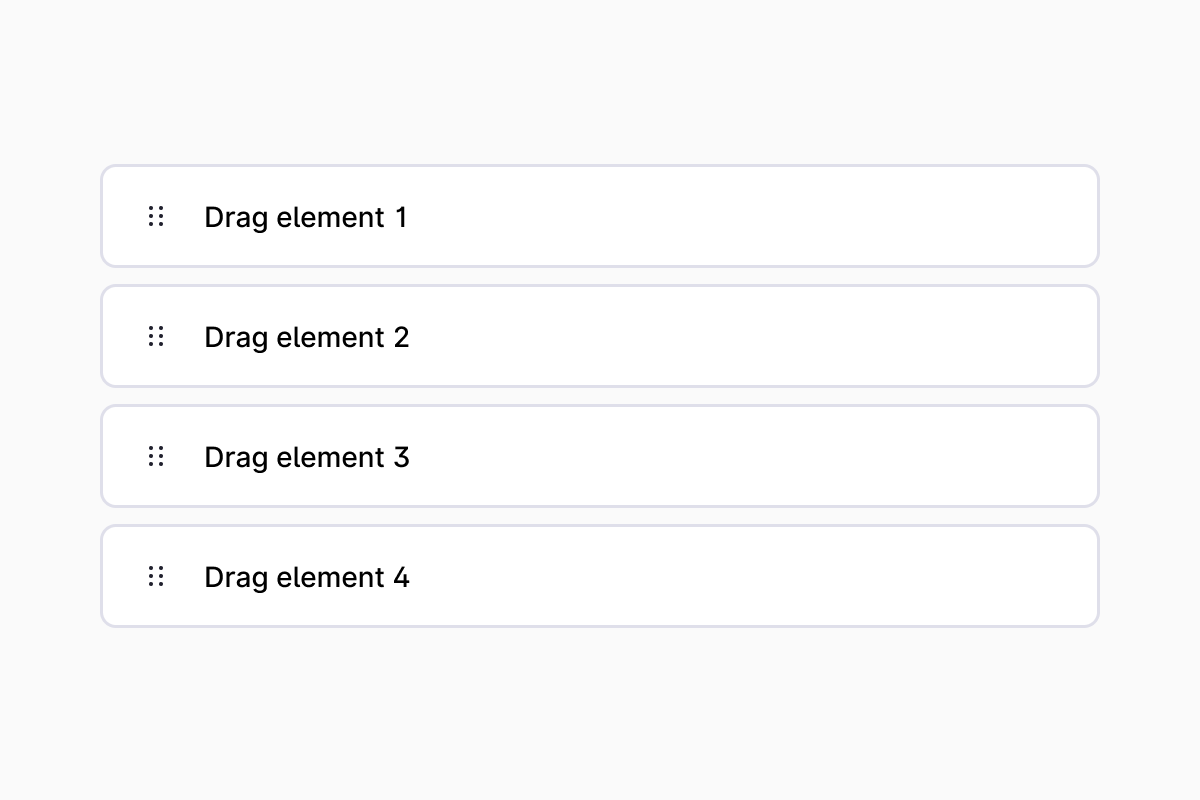Click on the "Drag element 3" text

tap(306, 457)
